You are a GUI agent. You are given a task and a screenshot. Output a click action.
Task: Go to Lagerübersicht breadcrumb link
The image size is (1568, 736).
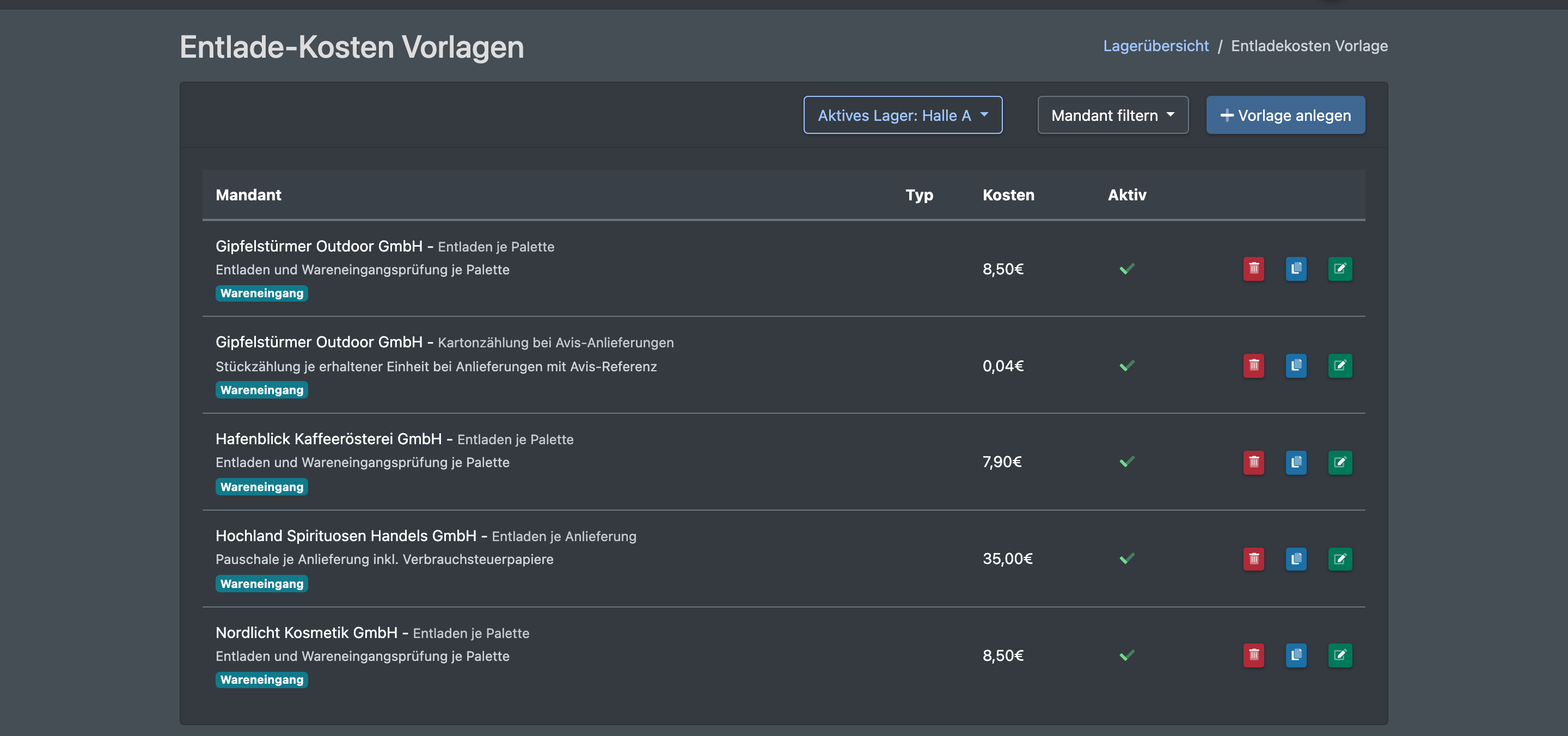pyautogui.click(x=1156, y=46)
